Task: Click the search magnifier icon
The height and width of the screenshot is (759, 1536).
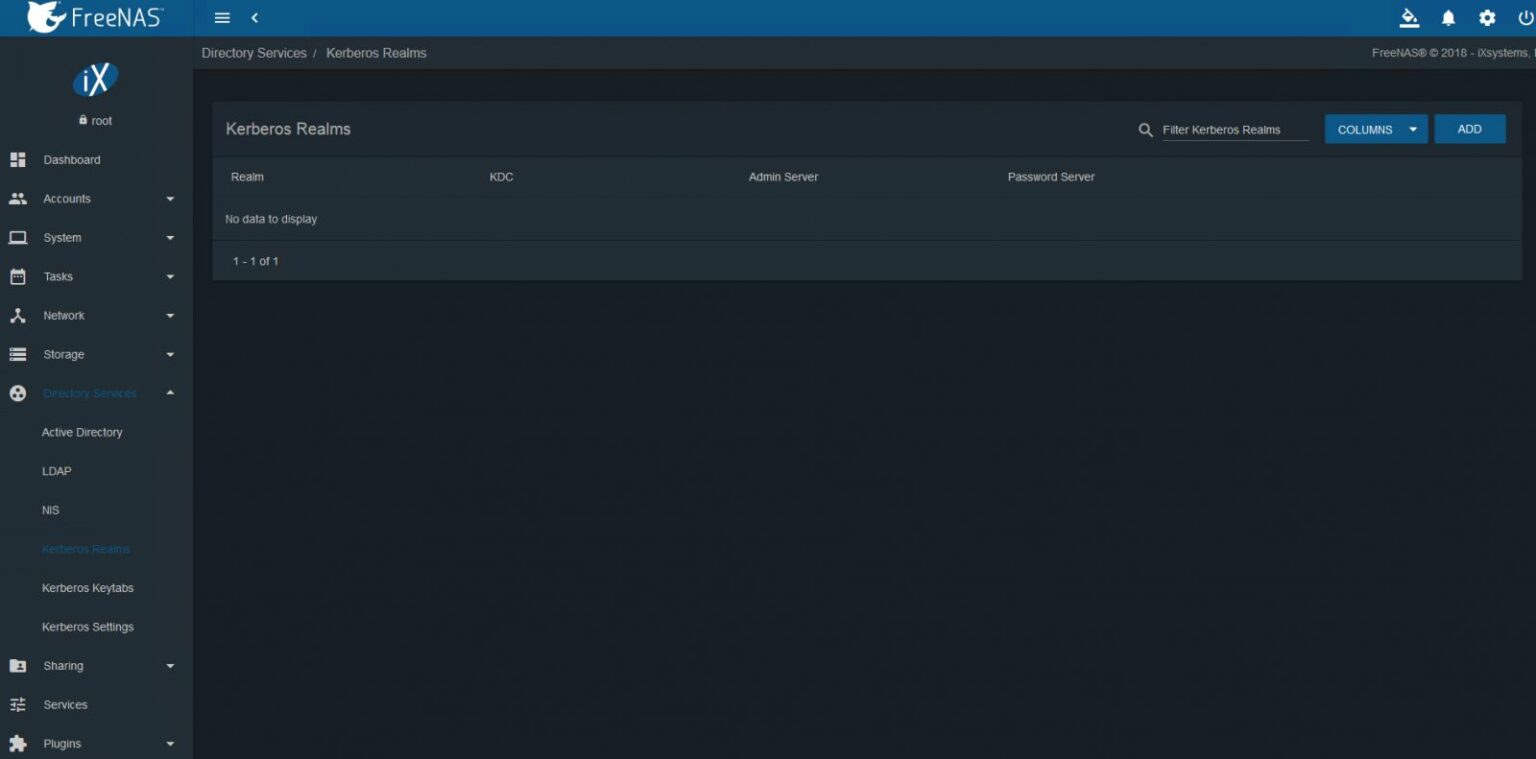Action: coord(1146,130)
